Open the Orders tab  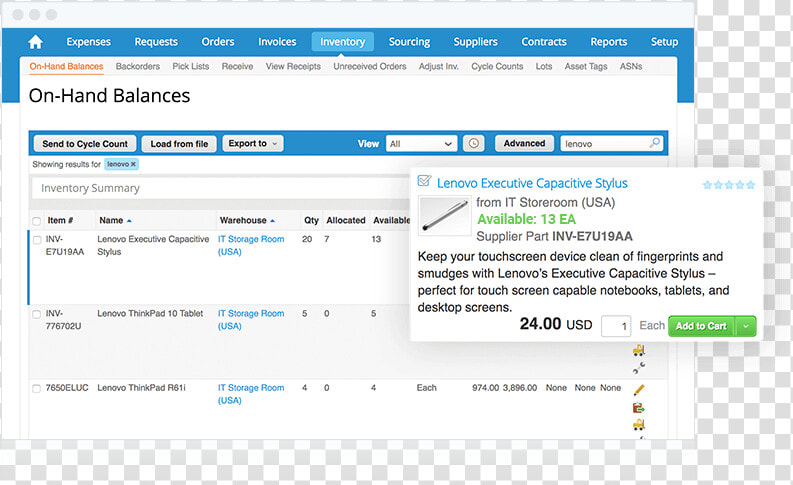coord(218,41)
